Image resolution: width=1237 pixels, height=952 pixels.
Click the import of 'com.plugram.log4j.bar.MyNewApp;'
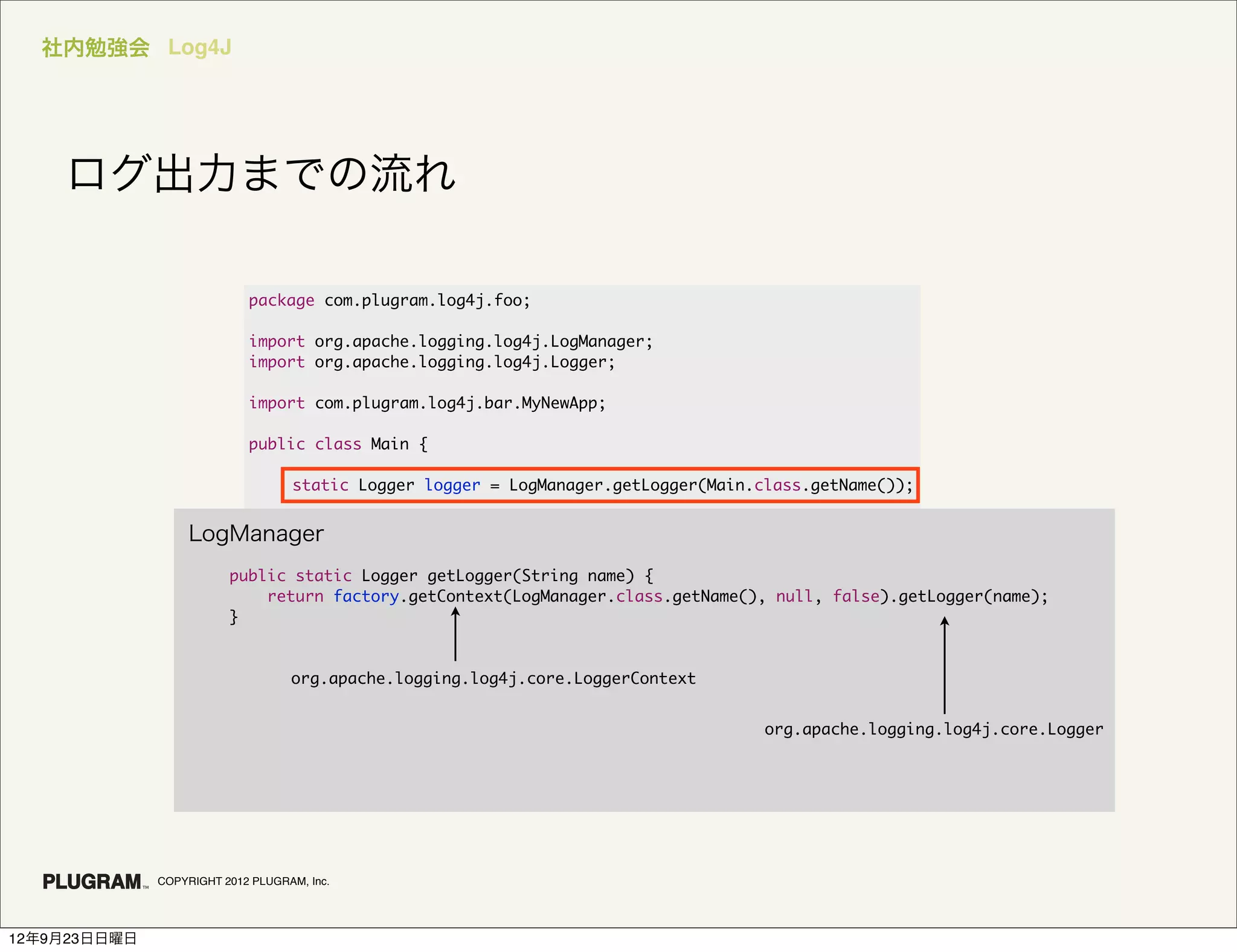tap(427, 403)
